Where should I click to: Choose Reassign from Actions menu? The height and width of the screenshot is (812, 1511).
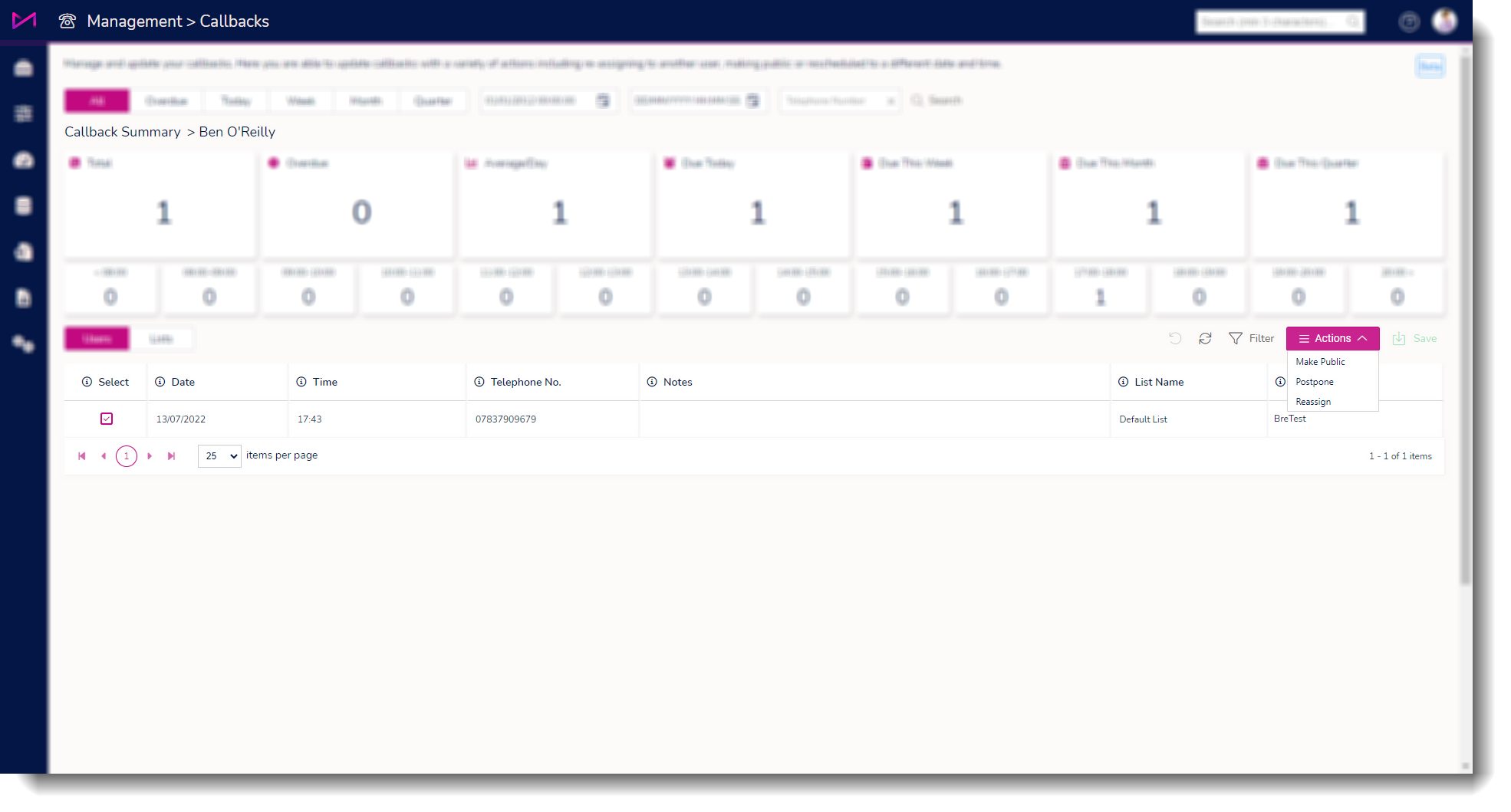[1313, 402]
